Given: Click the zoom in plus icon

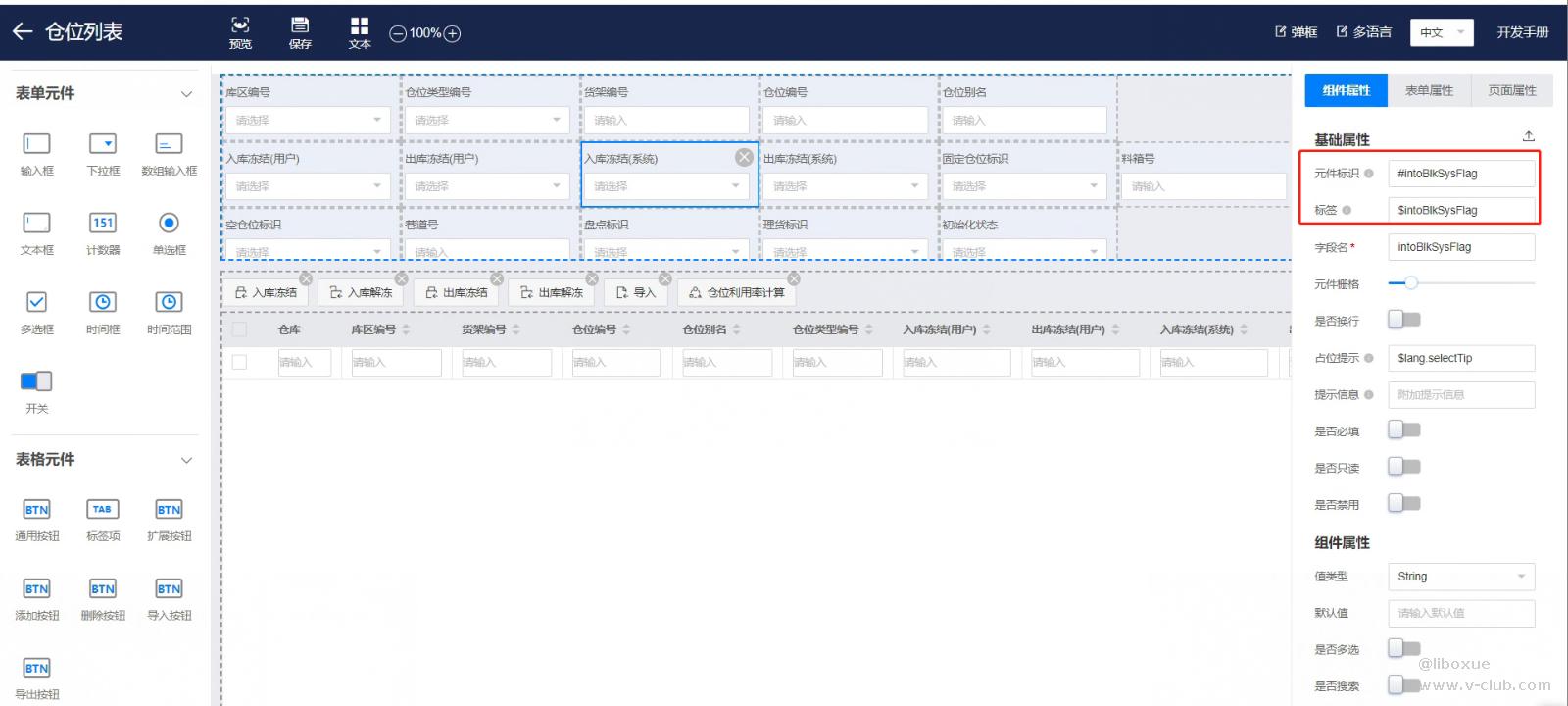Looking at the screenshot, I should pos(452,33).
